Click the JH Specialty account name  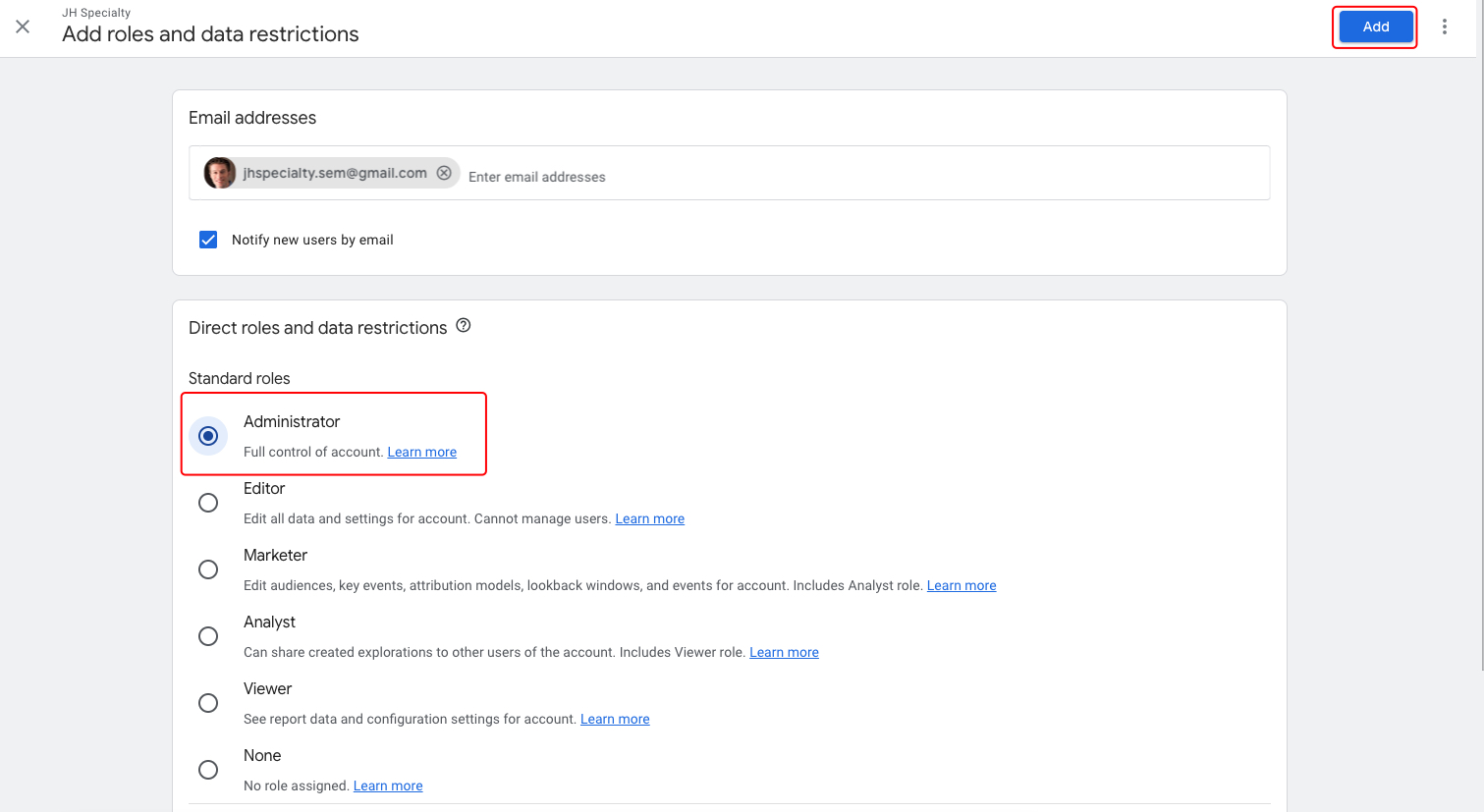coord(96,13)
